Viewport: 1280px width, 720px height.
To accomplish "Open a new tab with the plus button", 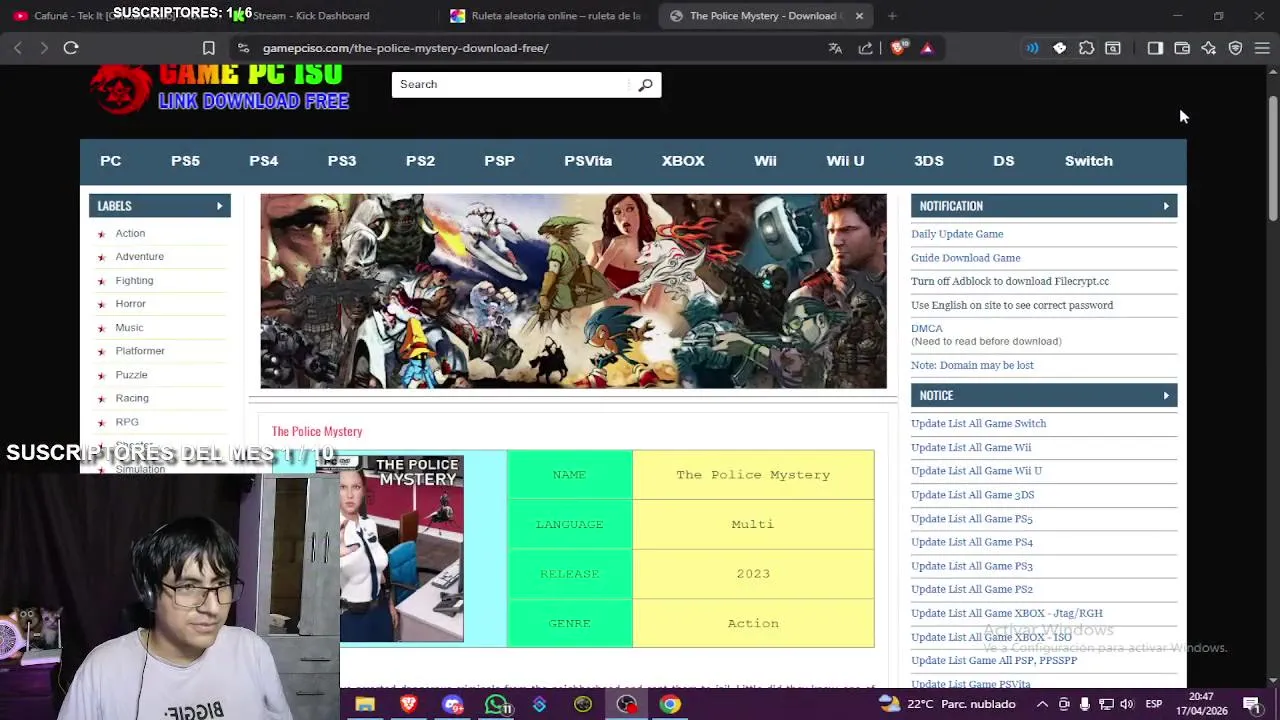I will 892,16.
